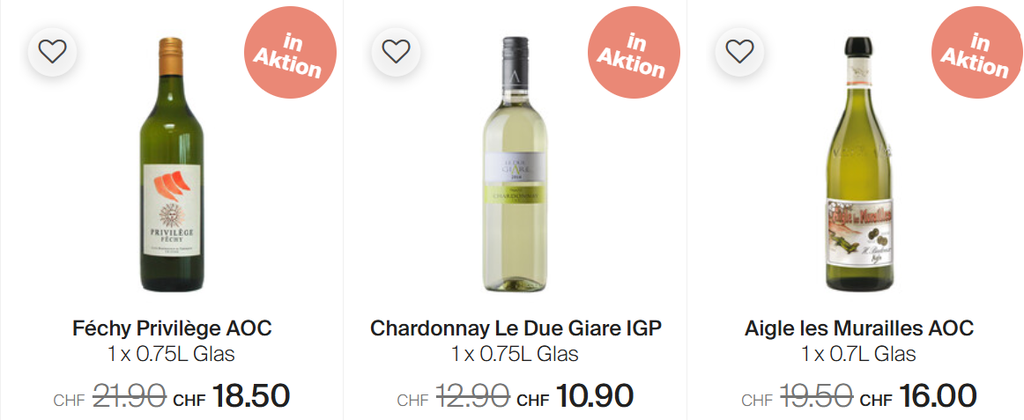Click 'in Aktion' badge on Chardonnay product
1024x420 pixels.
pyautogui.click(x=633, y=54)
